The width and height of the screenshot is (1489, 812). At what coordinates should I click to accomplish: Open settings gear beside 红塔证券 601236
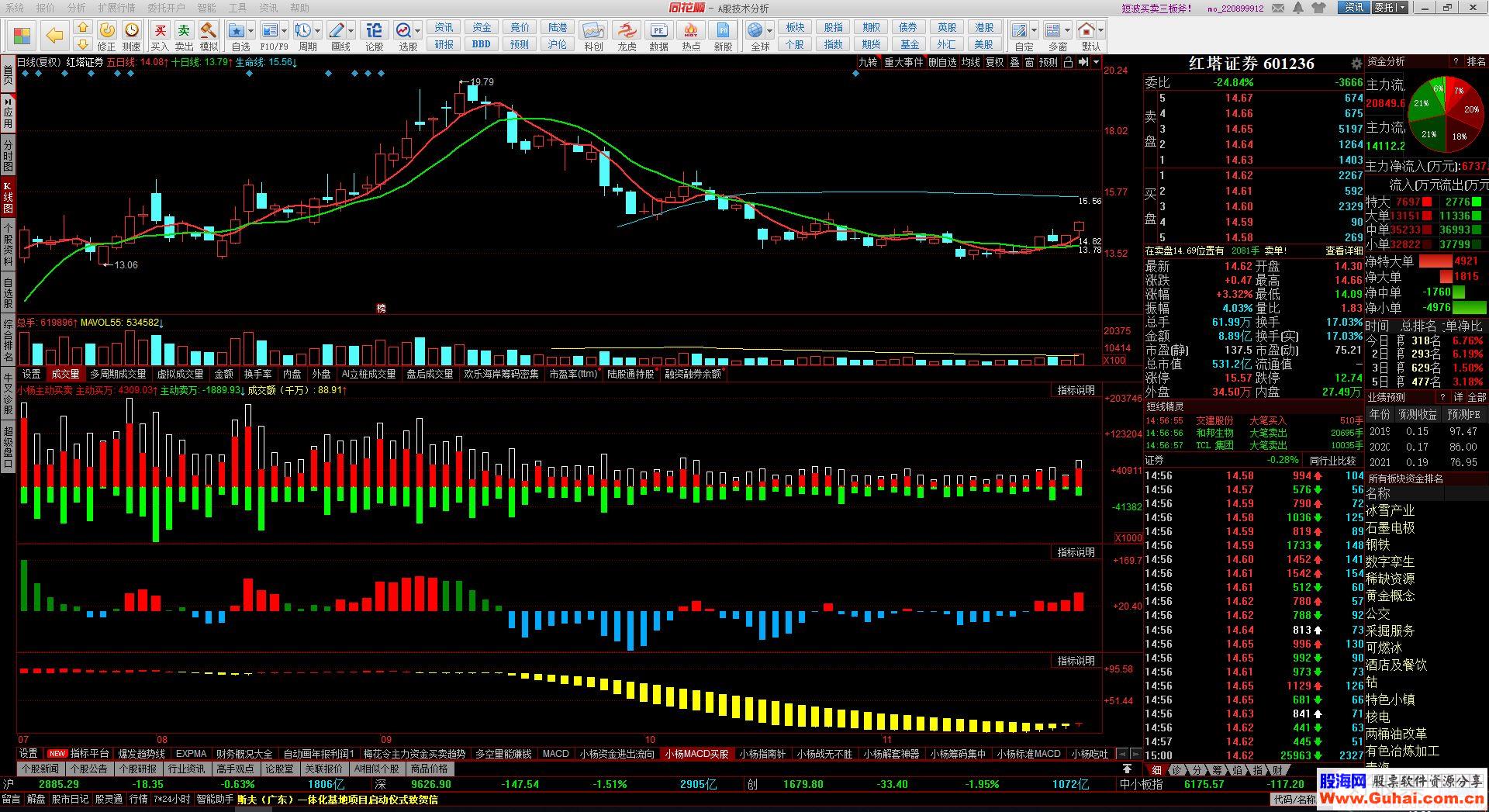pos(1356,64)
